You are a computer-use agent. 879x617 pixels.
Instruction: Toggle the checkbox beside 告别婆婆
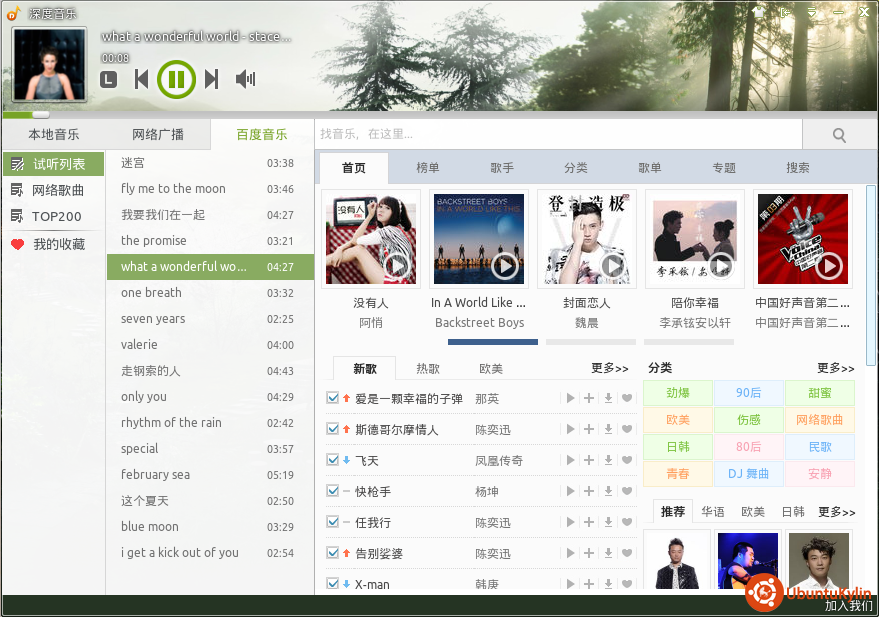pyautogui.click(x=332, y=553)
